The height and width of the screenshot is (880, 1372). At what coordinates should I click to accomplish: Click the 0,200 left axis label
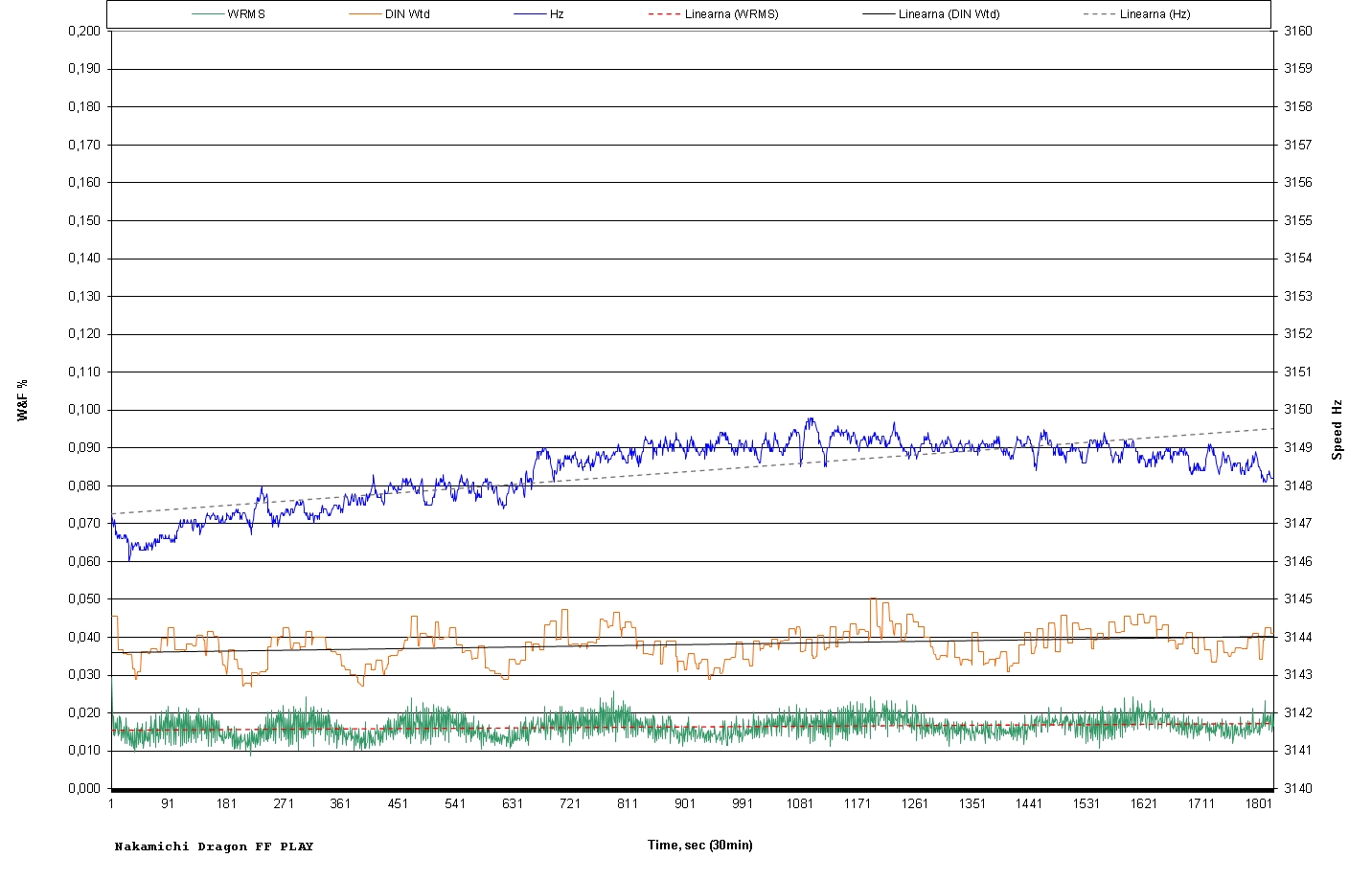pos(84,31)
